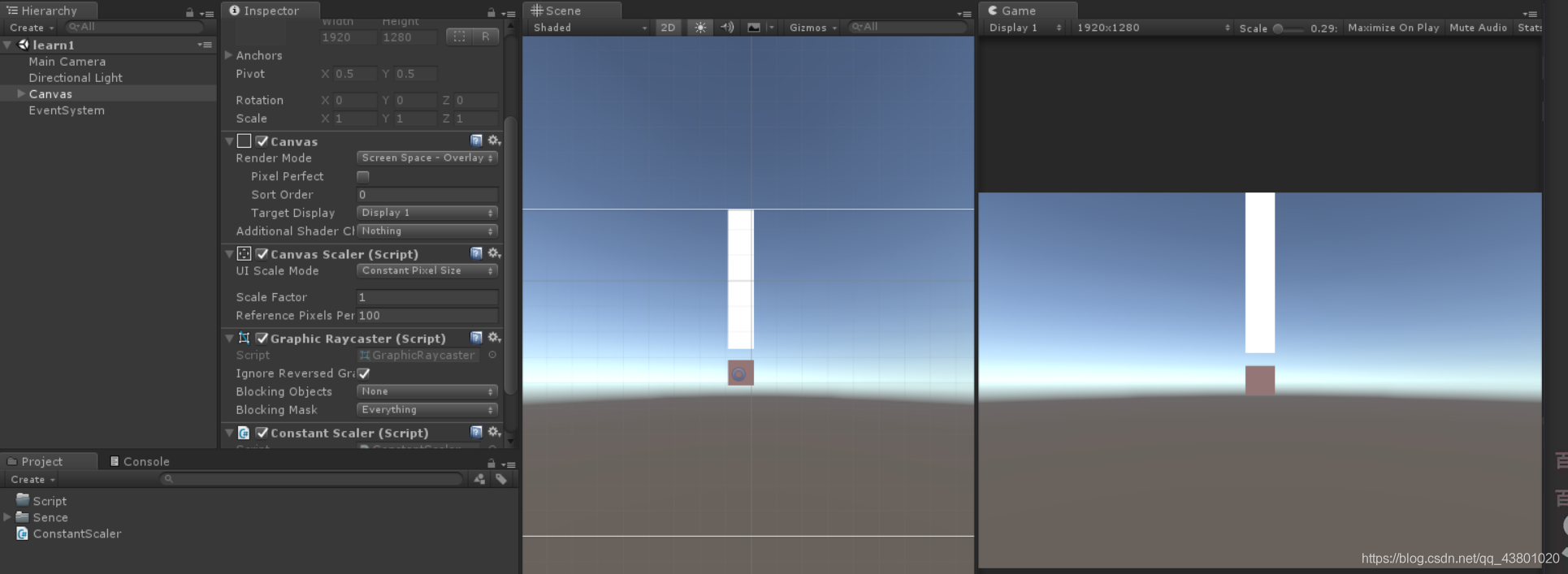Click GraphicRaycaster script object picker circle

492,355
